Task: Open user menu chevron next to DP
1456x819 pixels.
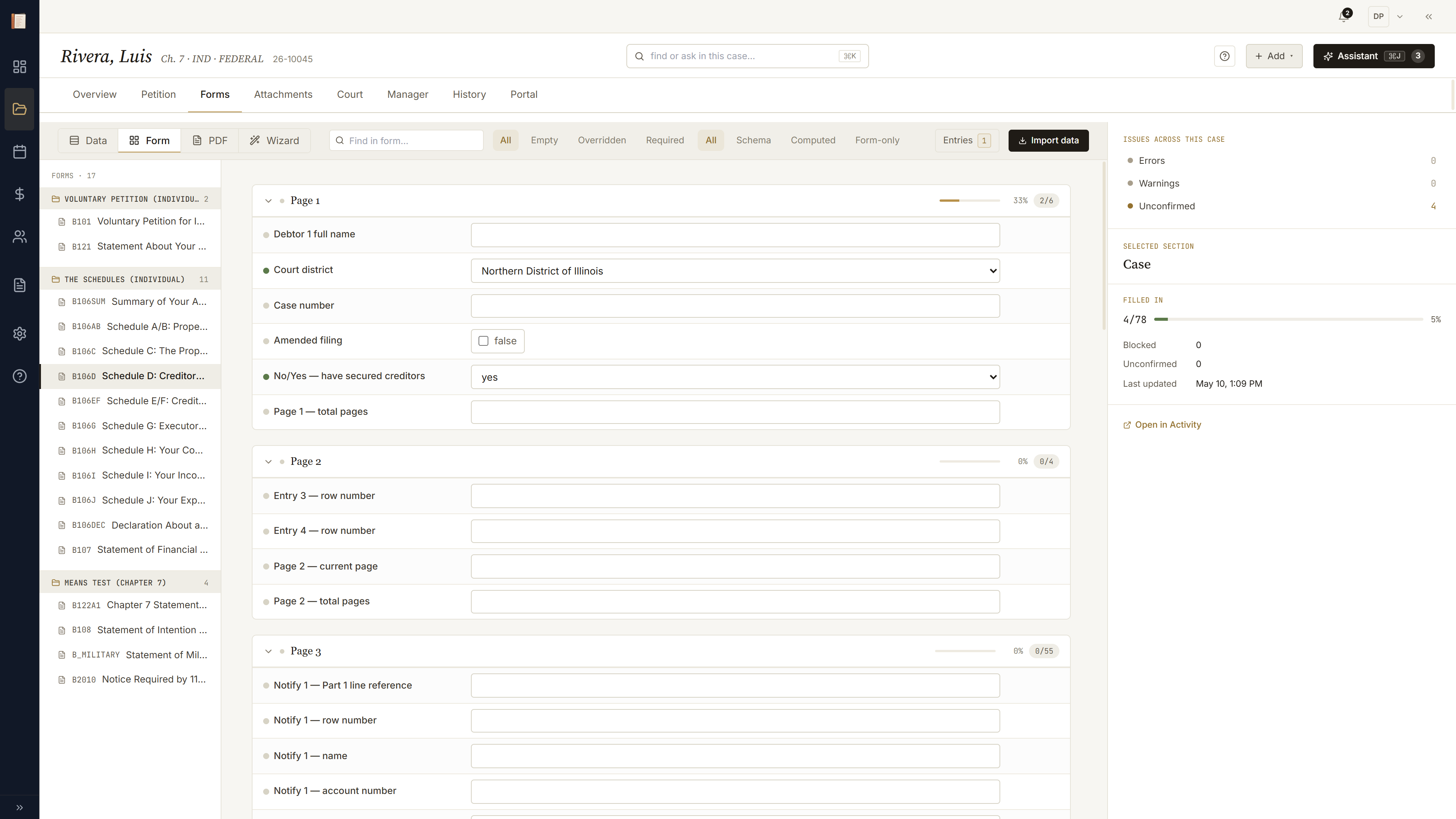Action: (x=1400, y=16)
